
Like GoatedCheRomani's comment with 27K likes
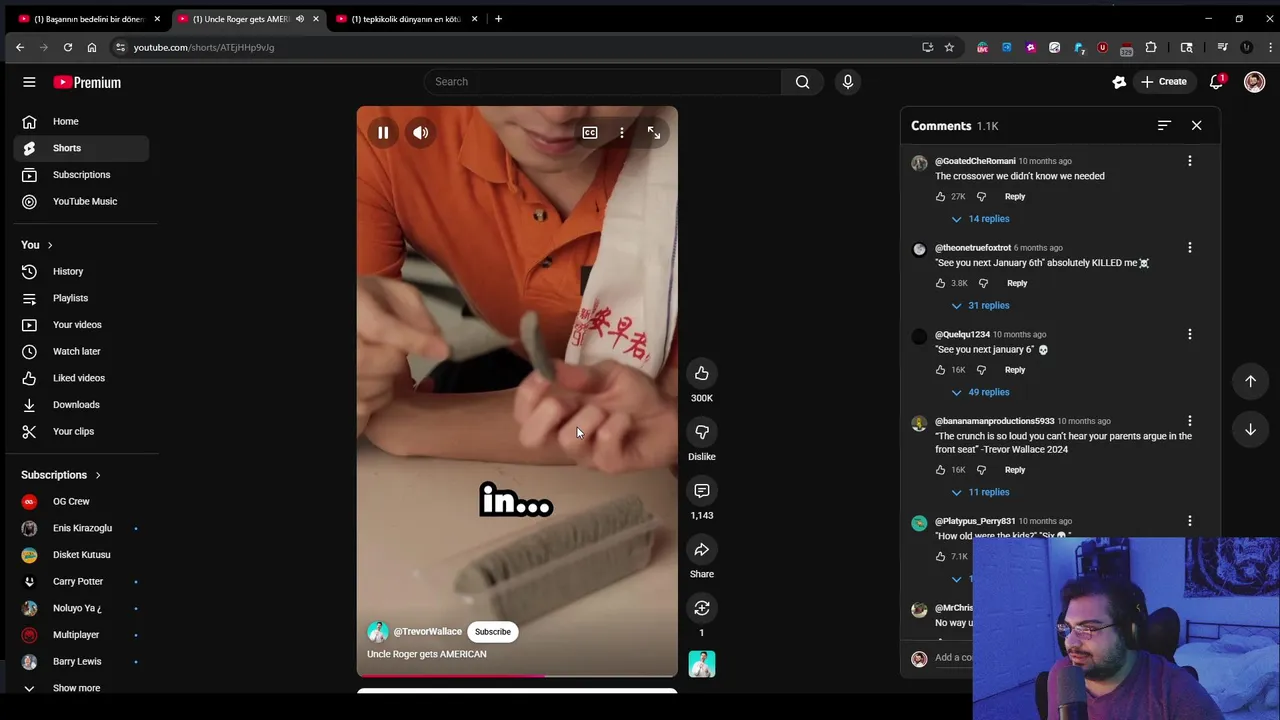(941, 197)
